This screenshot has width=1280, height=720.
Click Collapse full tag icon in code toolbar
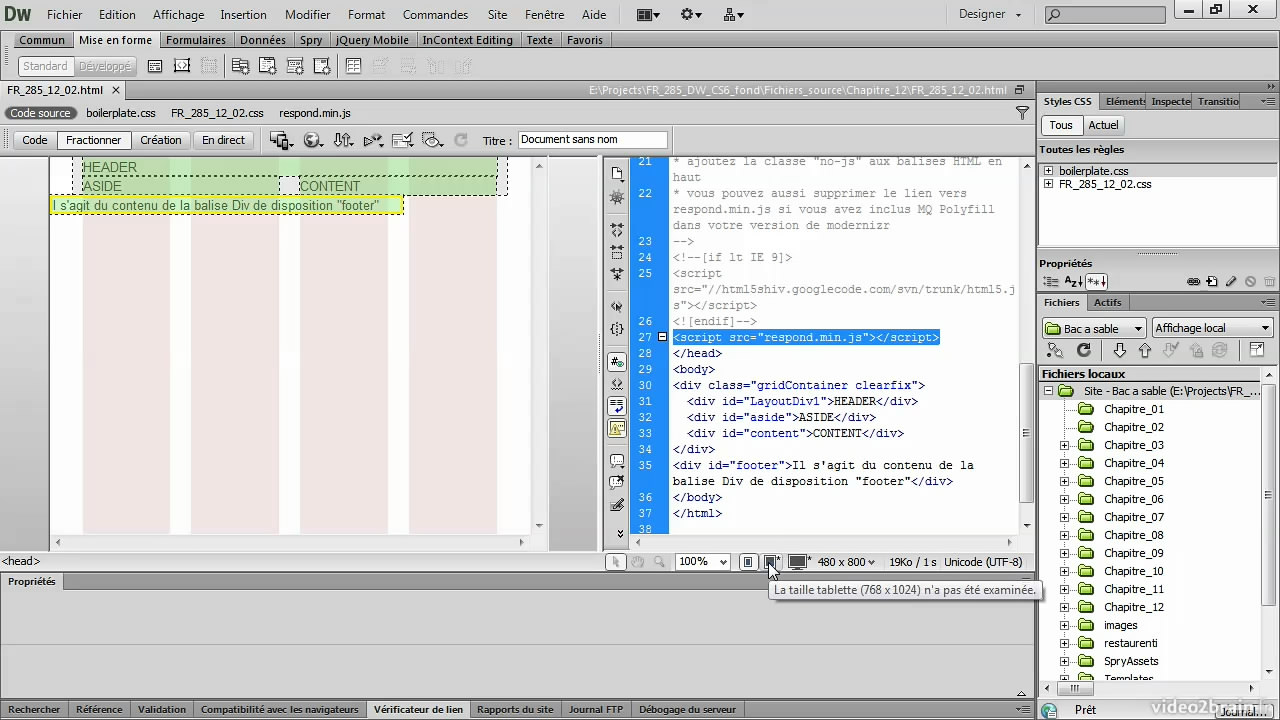[617, 230]
